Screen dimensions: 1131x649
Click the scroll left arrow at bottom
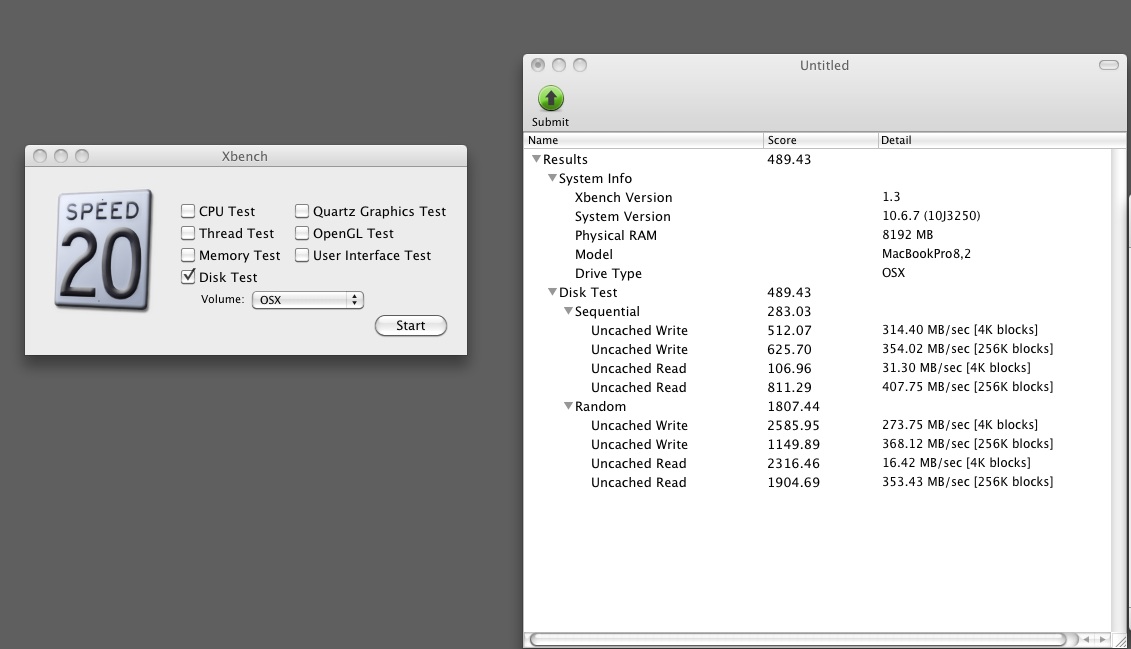(1086, 640)
